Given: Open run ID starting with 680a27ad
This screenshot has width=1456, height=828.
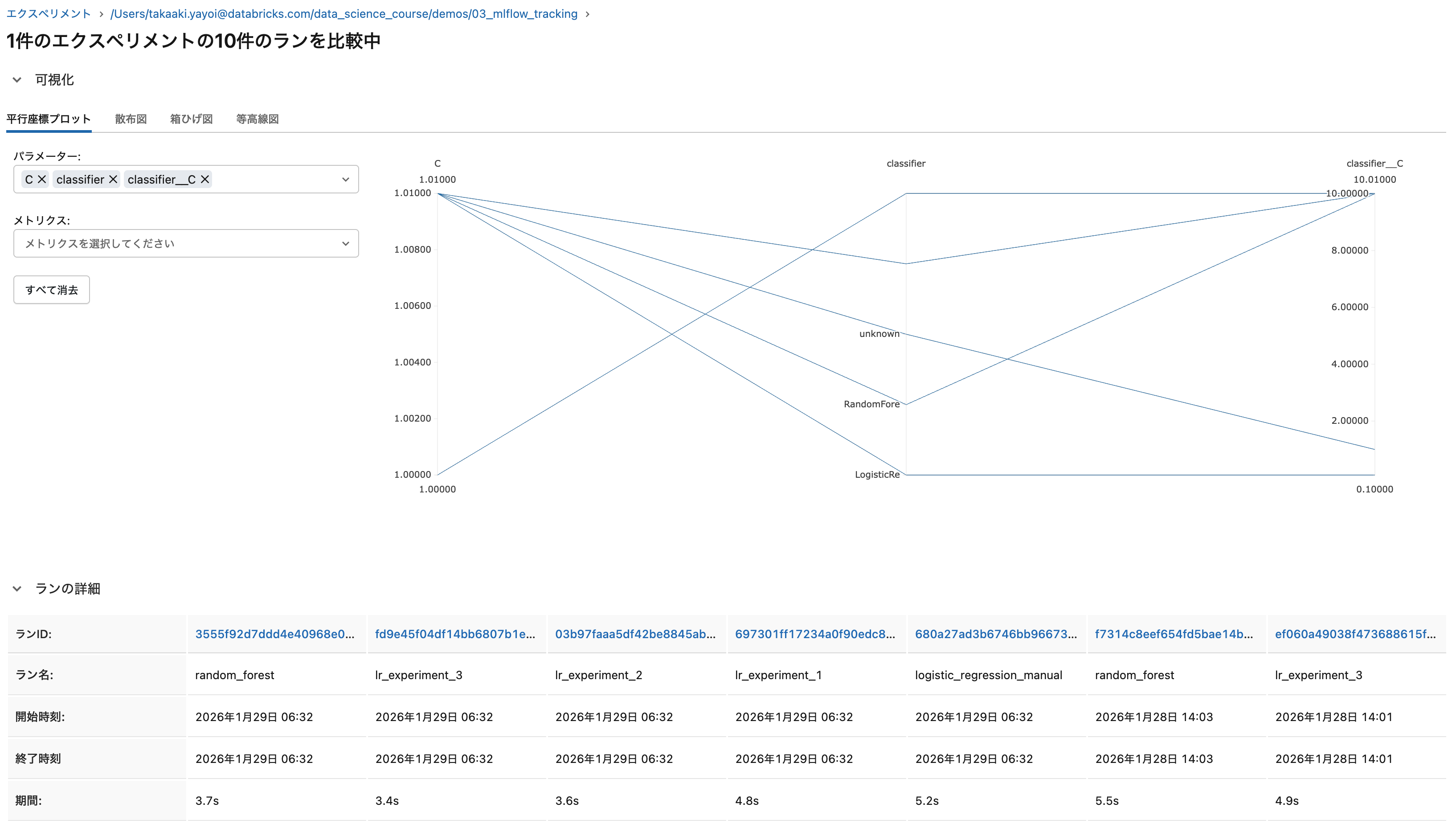Looking at the screenshot, I should tap(996, 634).
